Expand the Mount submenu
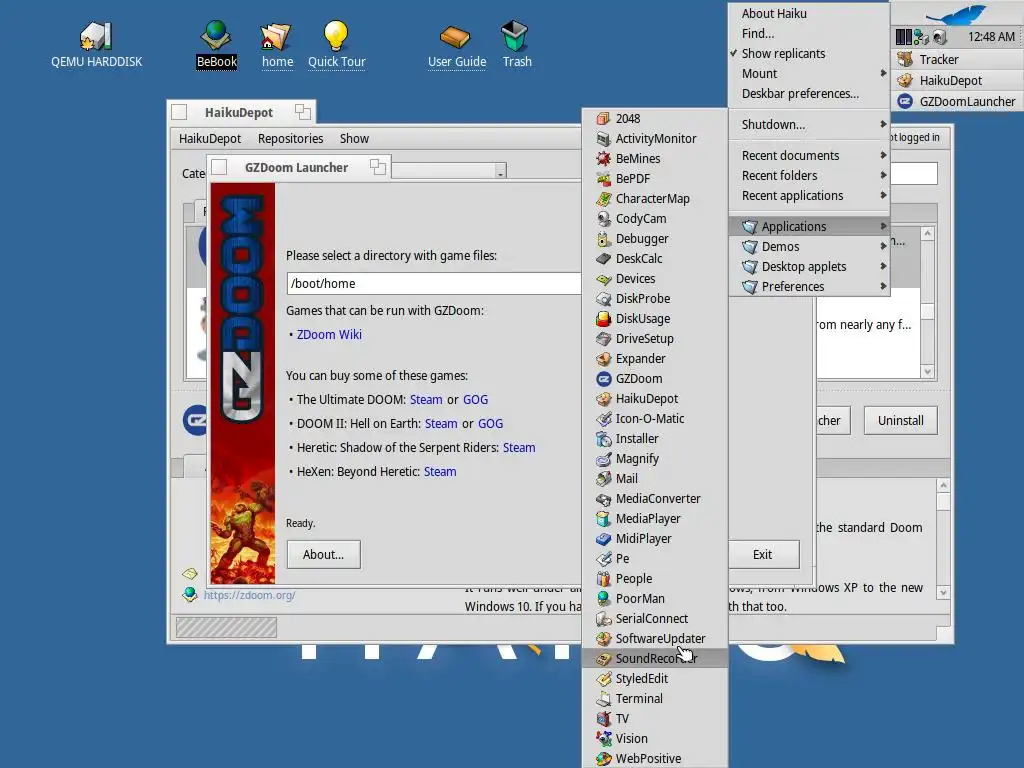Viewport: 1024px width, 768px height. [x=808, y=74]
